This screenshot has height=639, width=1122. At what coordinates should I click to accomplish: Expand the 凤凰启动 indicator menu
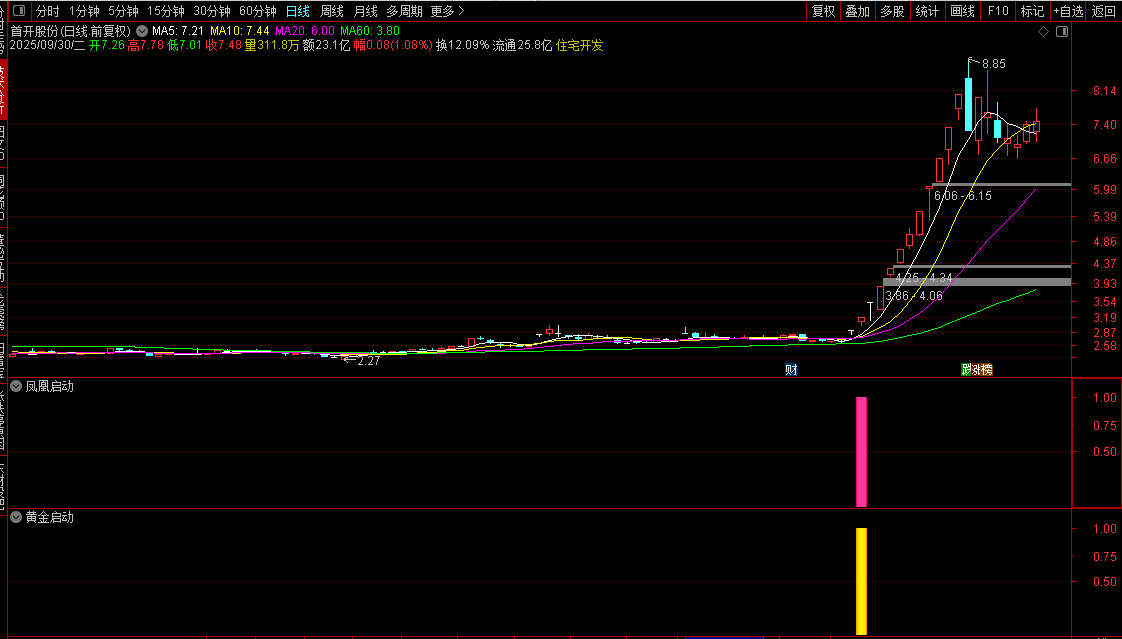[16, 386]
